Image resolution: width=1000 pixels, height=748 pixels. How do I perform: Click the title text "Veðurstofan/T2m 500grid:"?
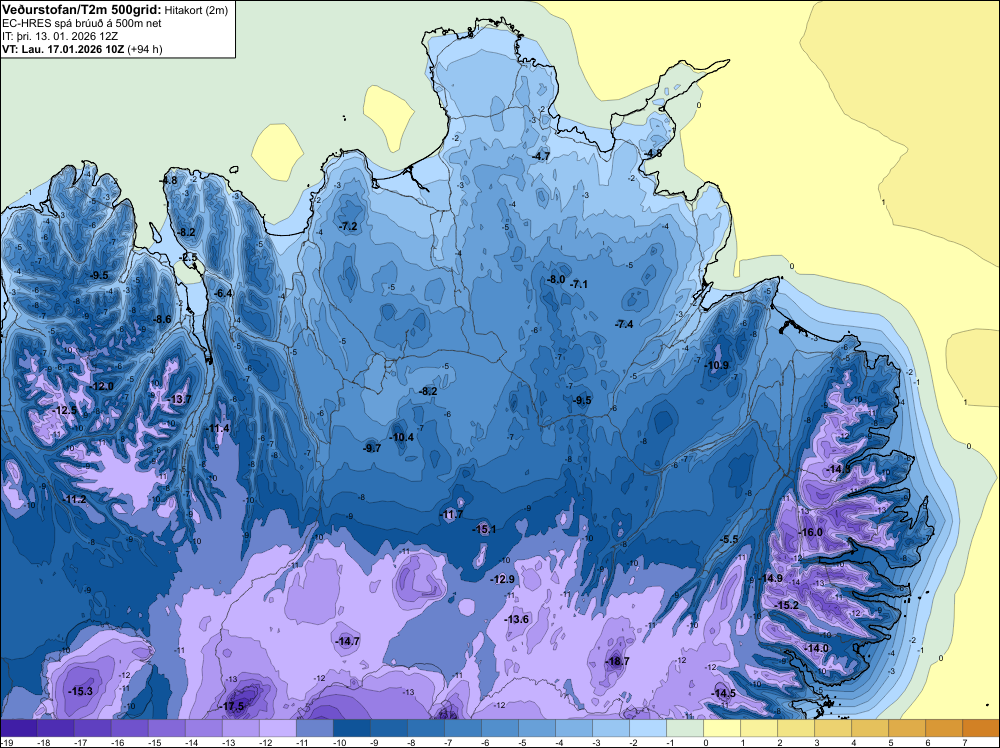(x=82, y=10)
